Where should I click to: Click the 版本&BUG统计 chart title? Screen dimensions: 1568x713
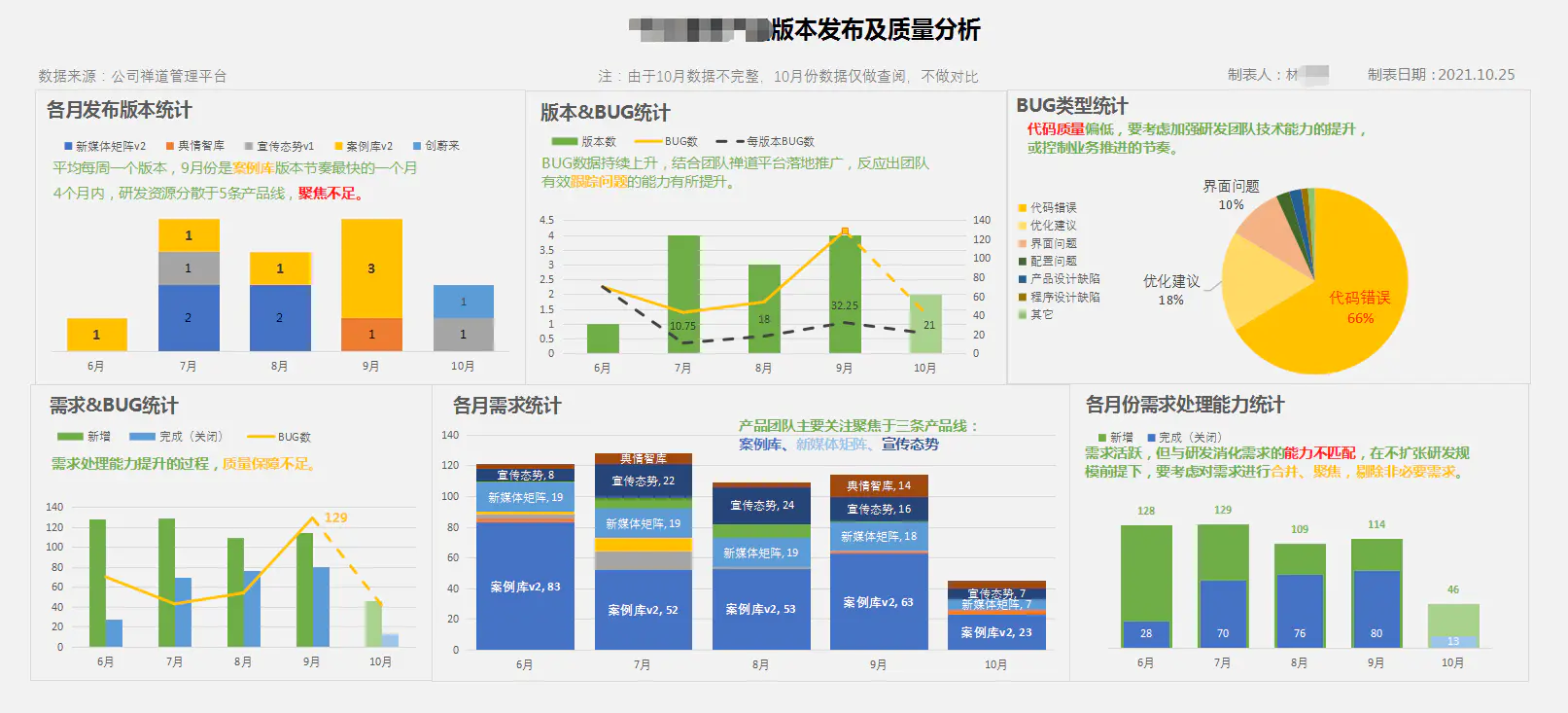(x=605, y=113)
